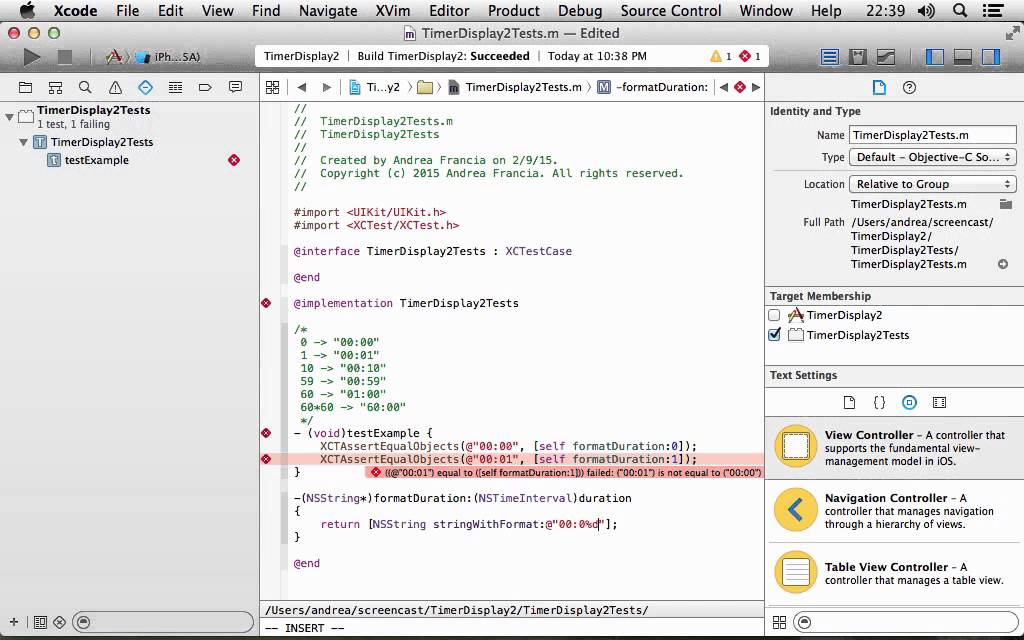Viewport: 1024px width, 640px height.
Task: Open the Project navigator folder icon
Action: [25, 87]
